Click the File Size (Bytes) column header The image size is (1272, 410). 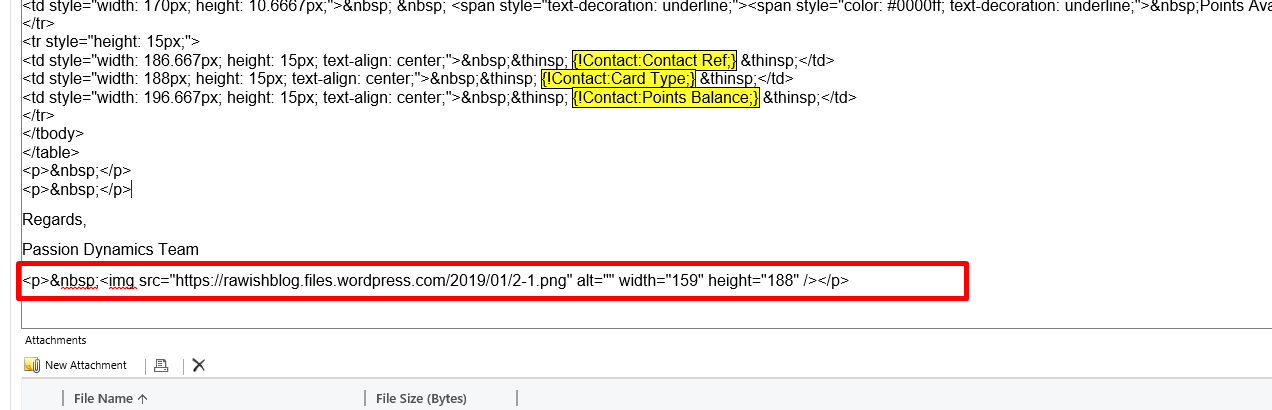(421, 398)
